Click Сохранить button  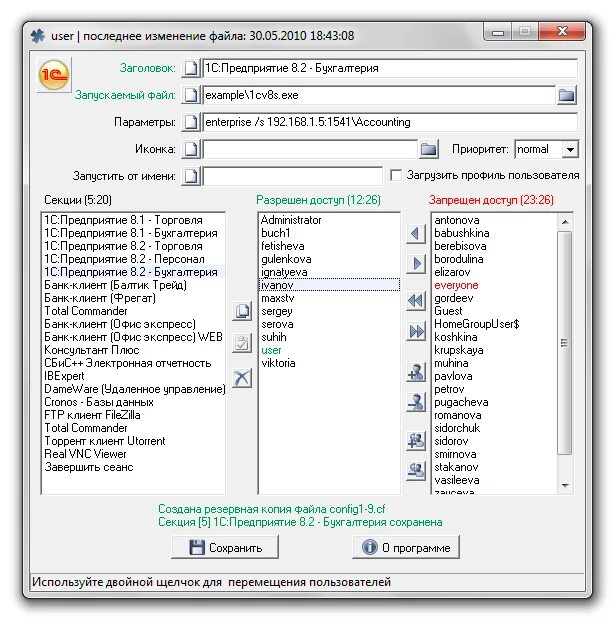tap(225, 547)
